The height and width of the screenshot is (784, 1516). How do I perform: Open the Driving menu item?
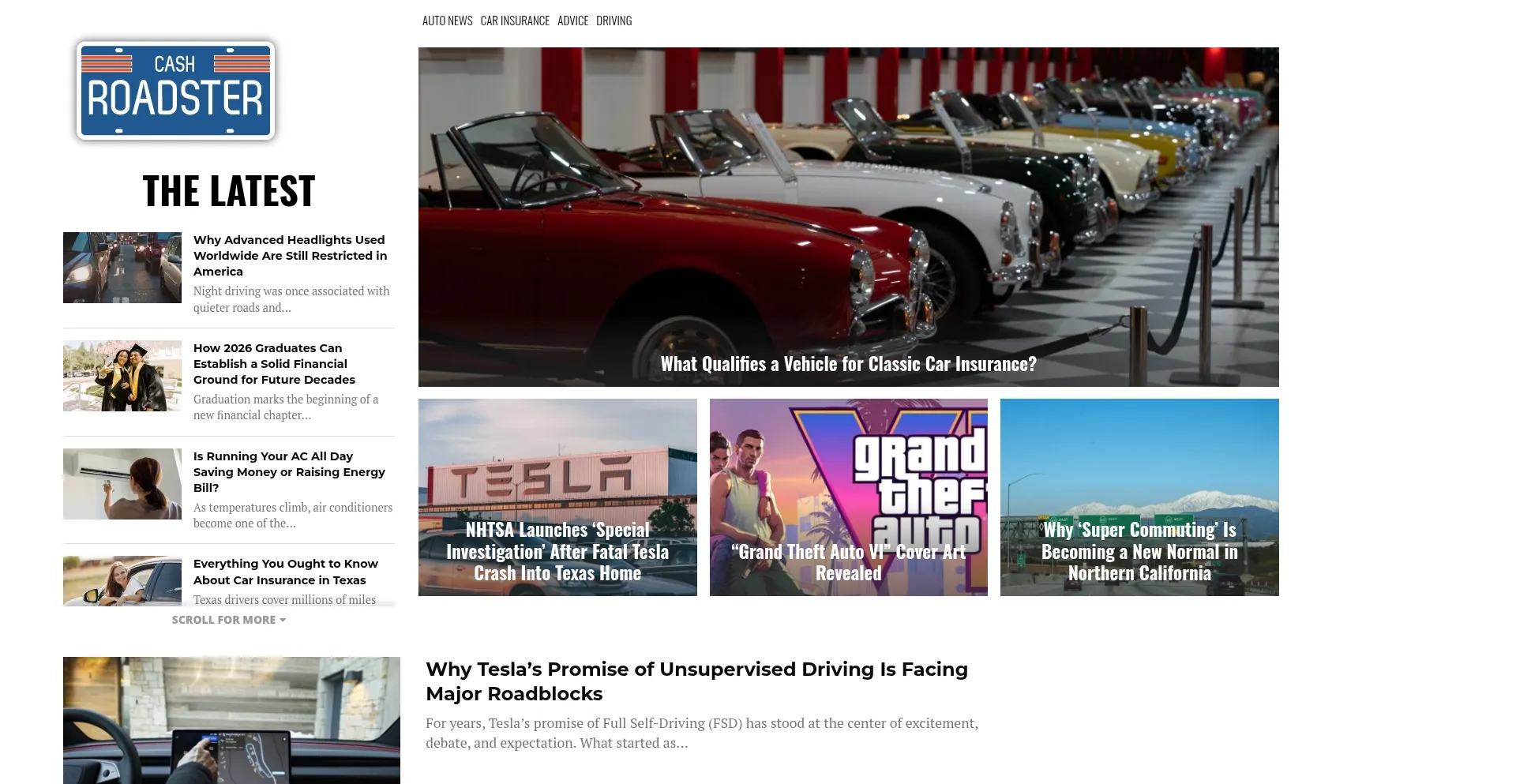pyautogui.click(x=614, y=21)
